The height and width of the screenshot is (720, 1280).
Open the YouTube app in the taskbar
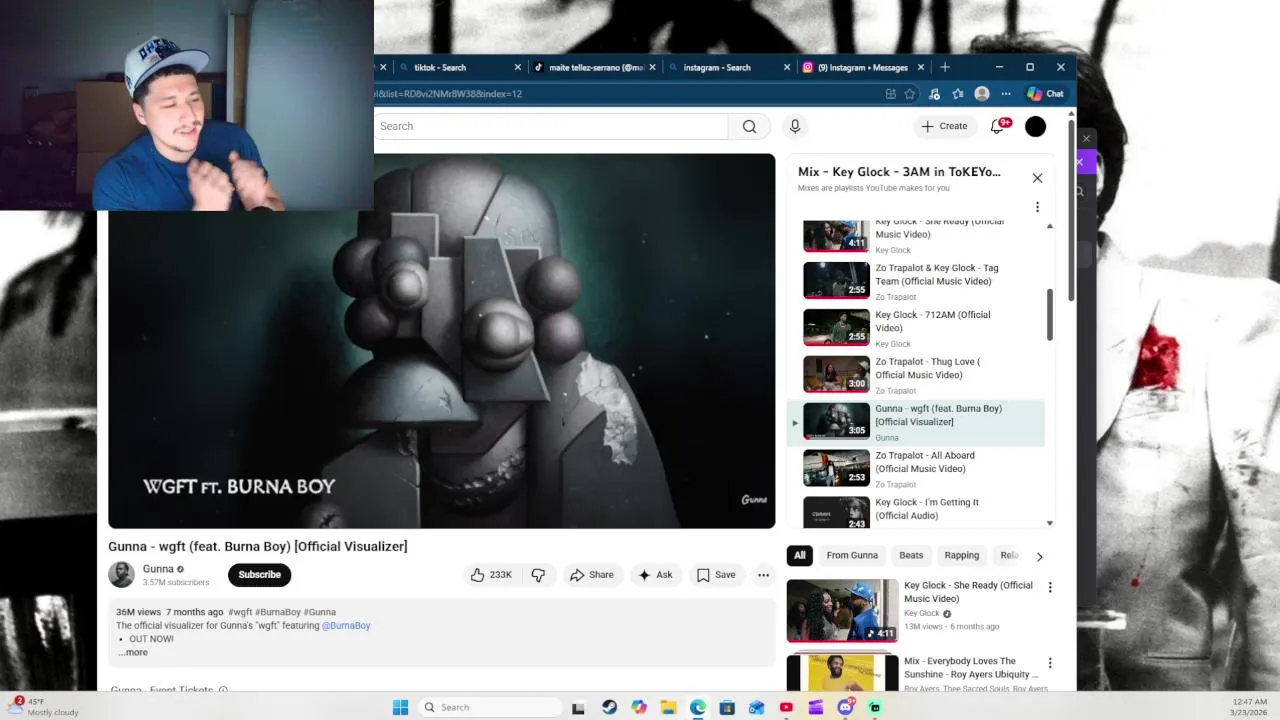[x=786, y=707]
